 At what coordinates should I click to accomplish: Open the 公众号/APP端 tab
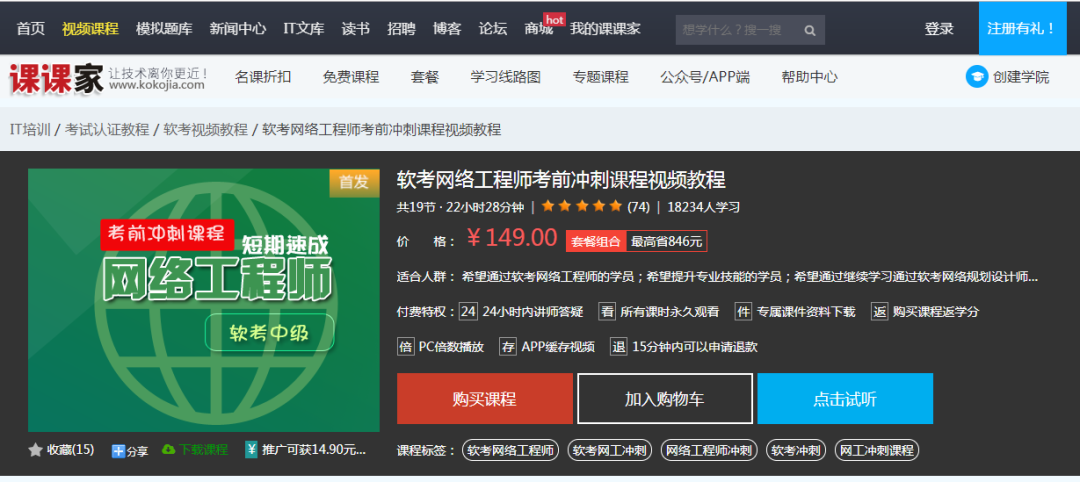[x=705, y=77]
